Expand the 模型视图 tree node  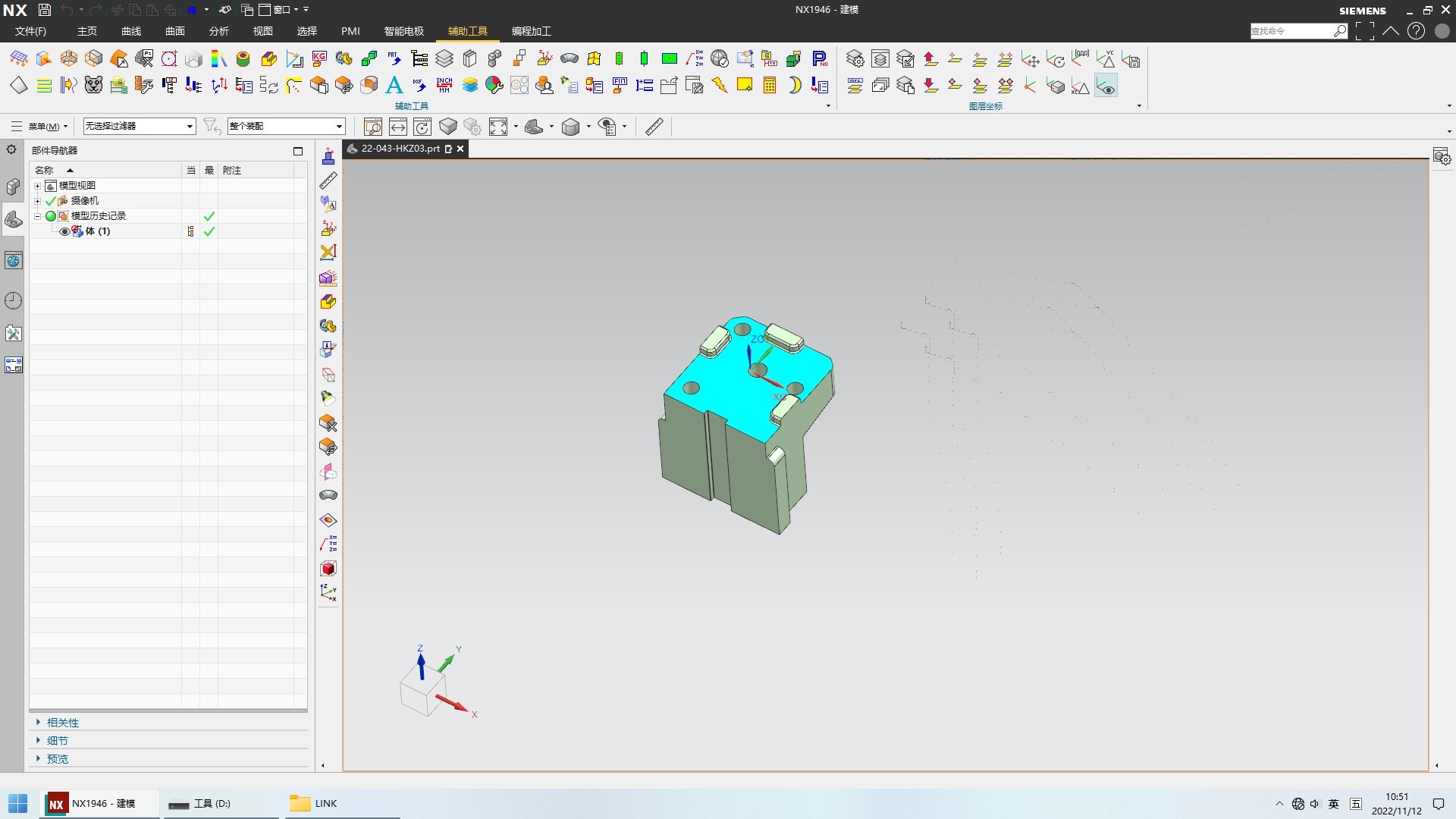(x=37, y=186)
